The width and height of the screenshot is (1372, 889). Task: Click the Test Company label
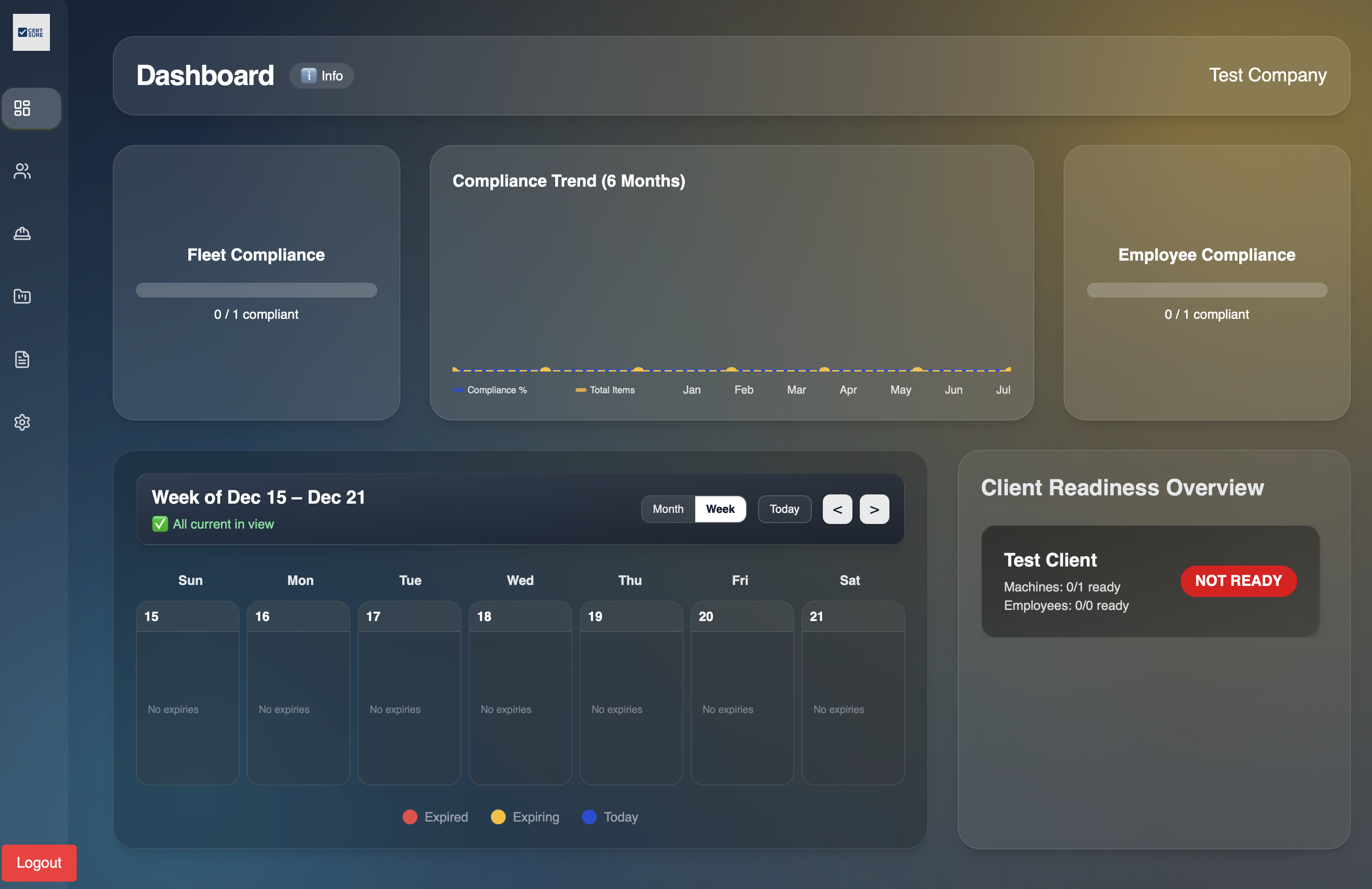(x=1267, y=75)
